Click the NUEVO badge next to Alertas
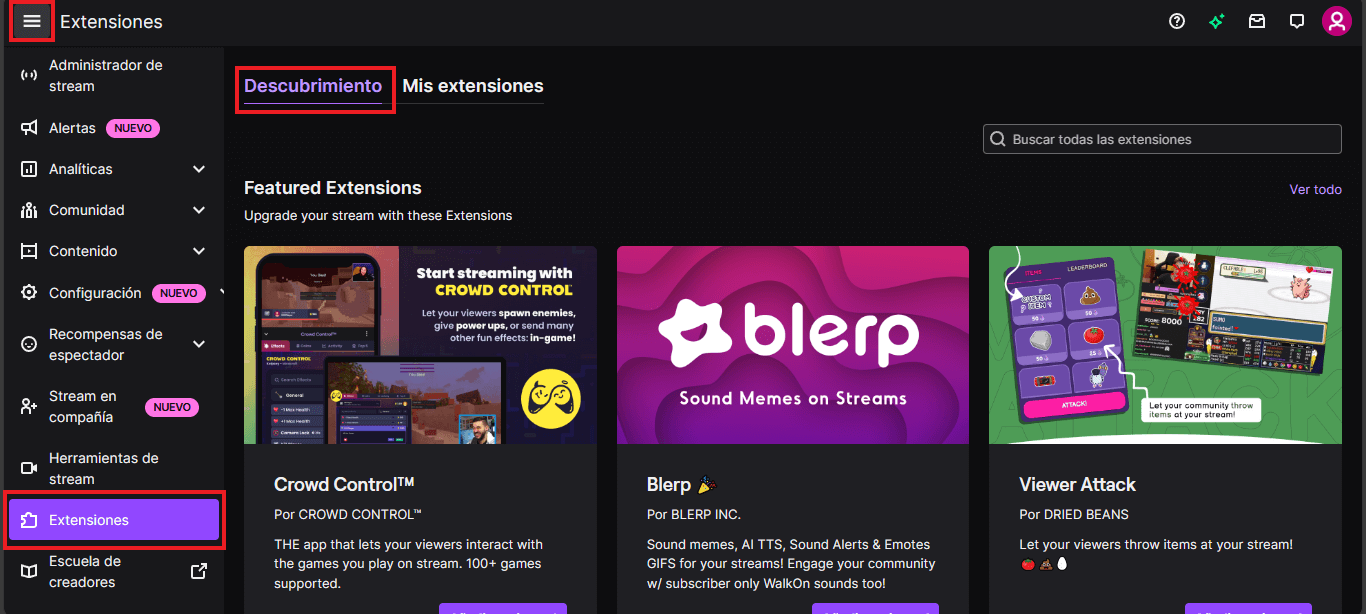The width and height of the screenshot is (1366, 614). coord(133,128)
